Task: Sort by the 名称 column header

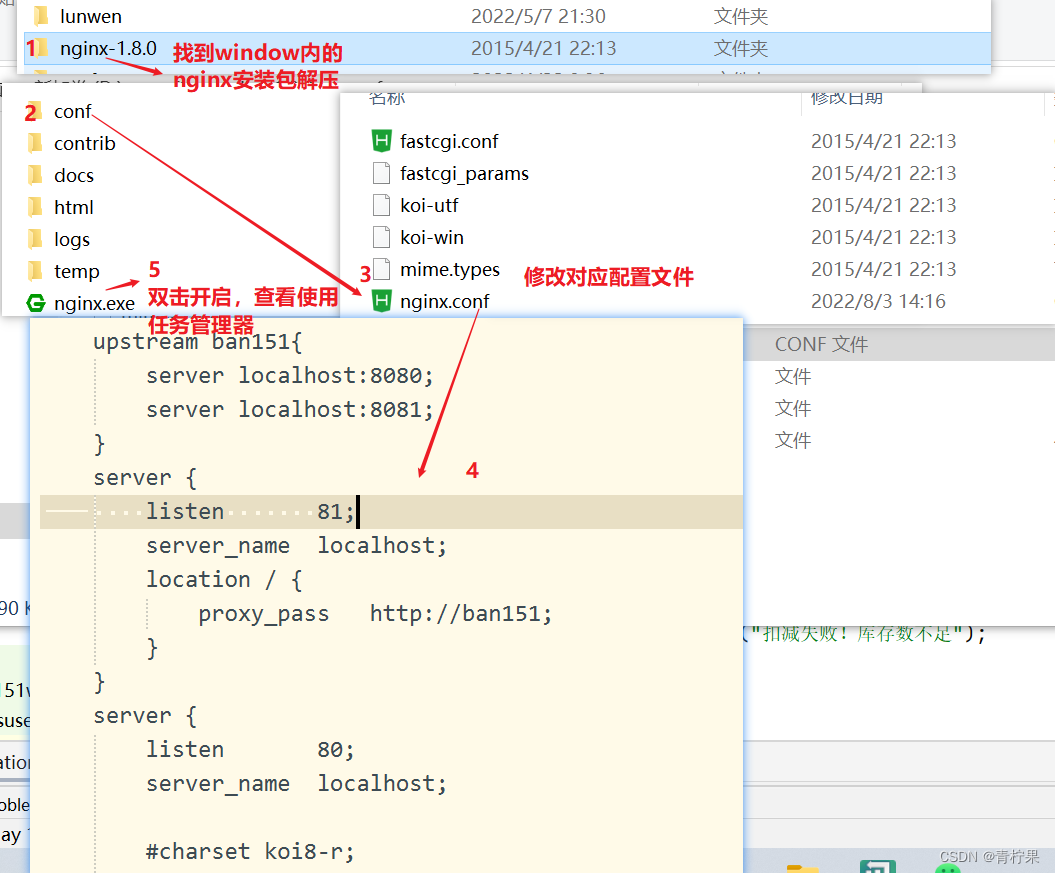Action: [x=387, y=98]
